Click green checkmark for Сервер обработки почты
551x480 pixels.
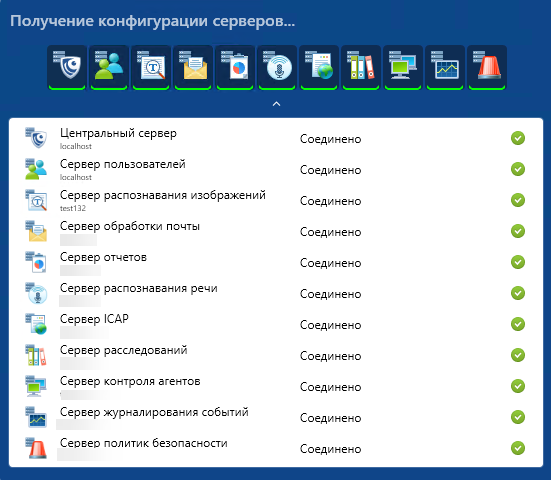pyautogui.click(x=518, y=231)
